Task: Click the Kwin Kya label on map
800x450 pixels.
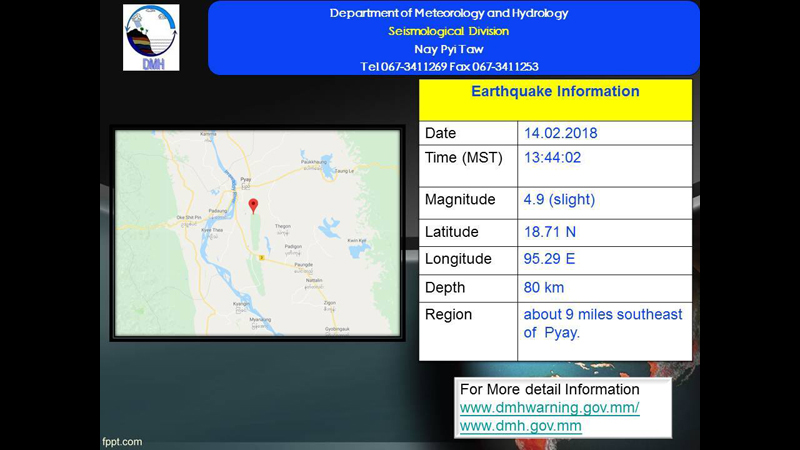Action: pos(357,240)
